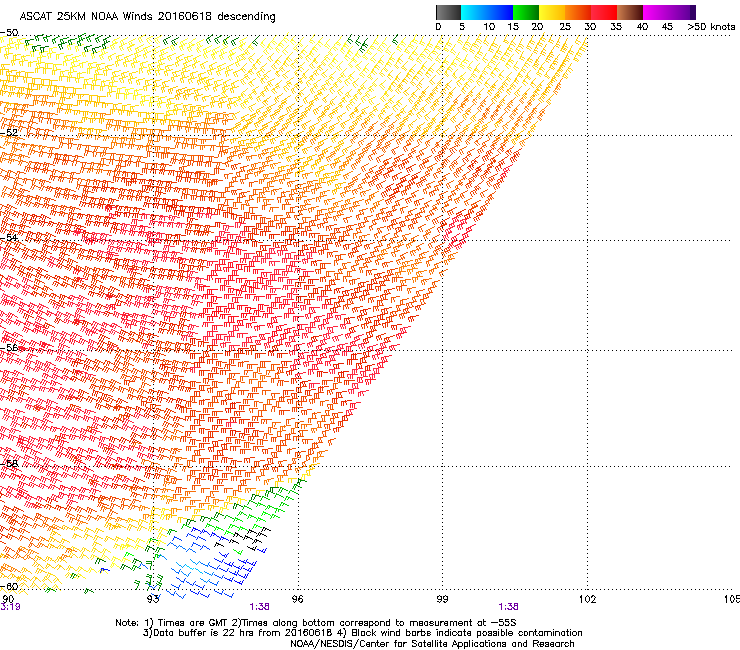
Task: Click the 'NOAA/NESDIS/Center for Satellite Applications and Research' credit
Action: [432, 644]
